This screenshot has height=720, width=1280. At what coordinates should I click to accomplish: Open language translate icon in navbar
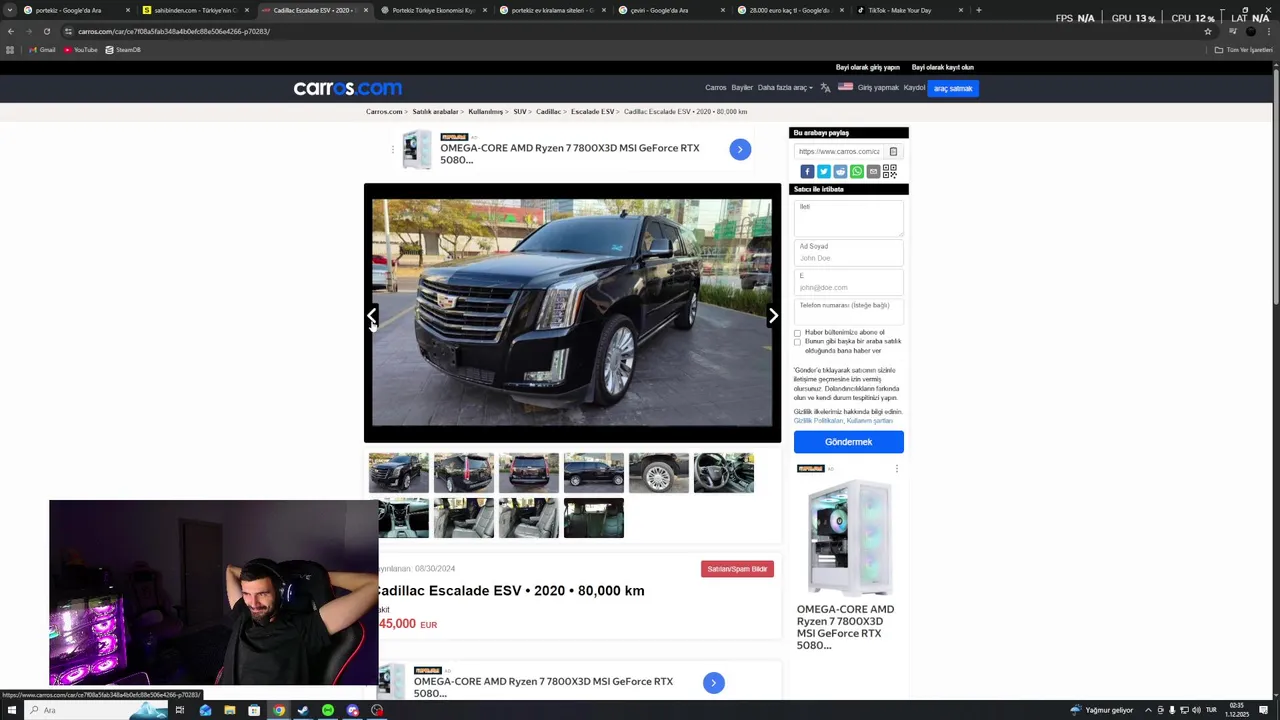(x=825, y=88)
